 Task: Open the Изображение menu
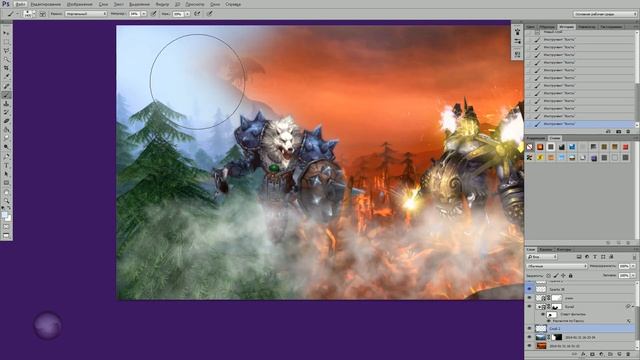point(80,4)
